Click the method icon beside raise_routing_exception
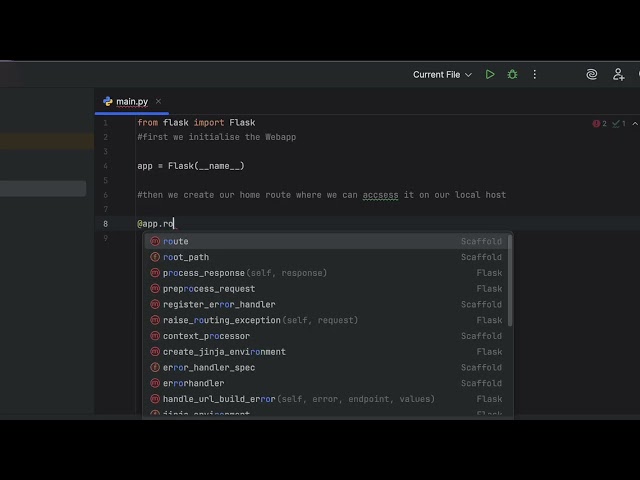Screen dimensions: 640x480 pyautogui.click(x=155, y=320)
